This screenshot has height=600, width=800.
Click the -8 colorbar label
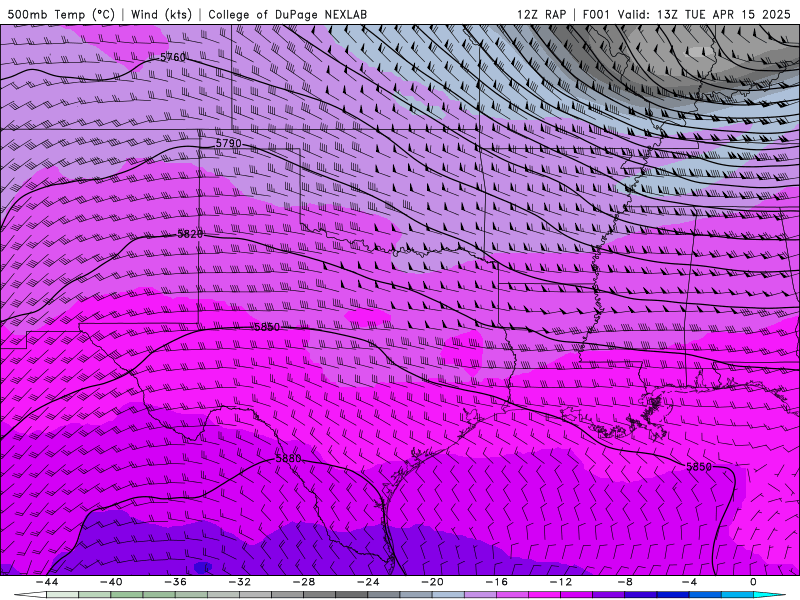[625, 582]
